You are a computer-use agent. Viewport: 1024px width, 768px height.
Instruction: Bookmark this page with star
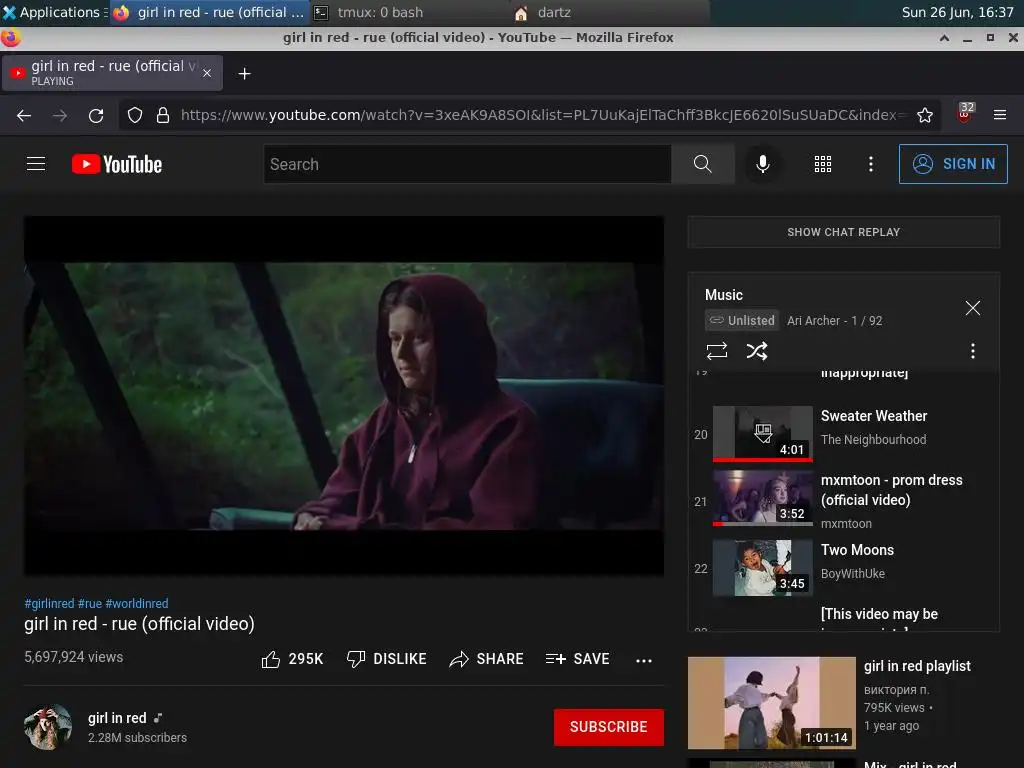pos(925,116)
